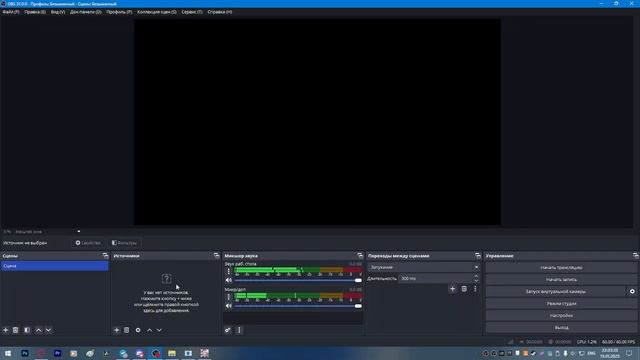The height and width of the screenshot is (360, 640).
Task: Mute the Mic/Aux speaker icon
Action: [x=229, y=306]
